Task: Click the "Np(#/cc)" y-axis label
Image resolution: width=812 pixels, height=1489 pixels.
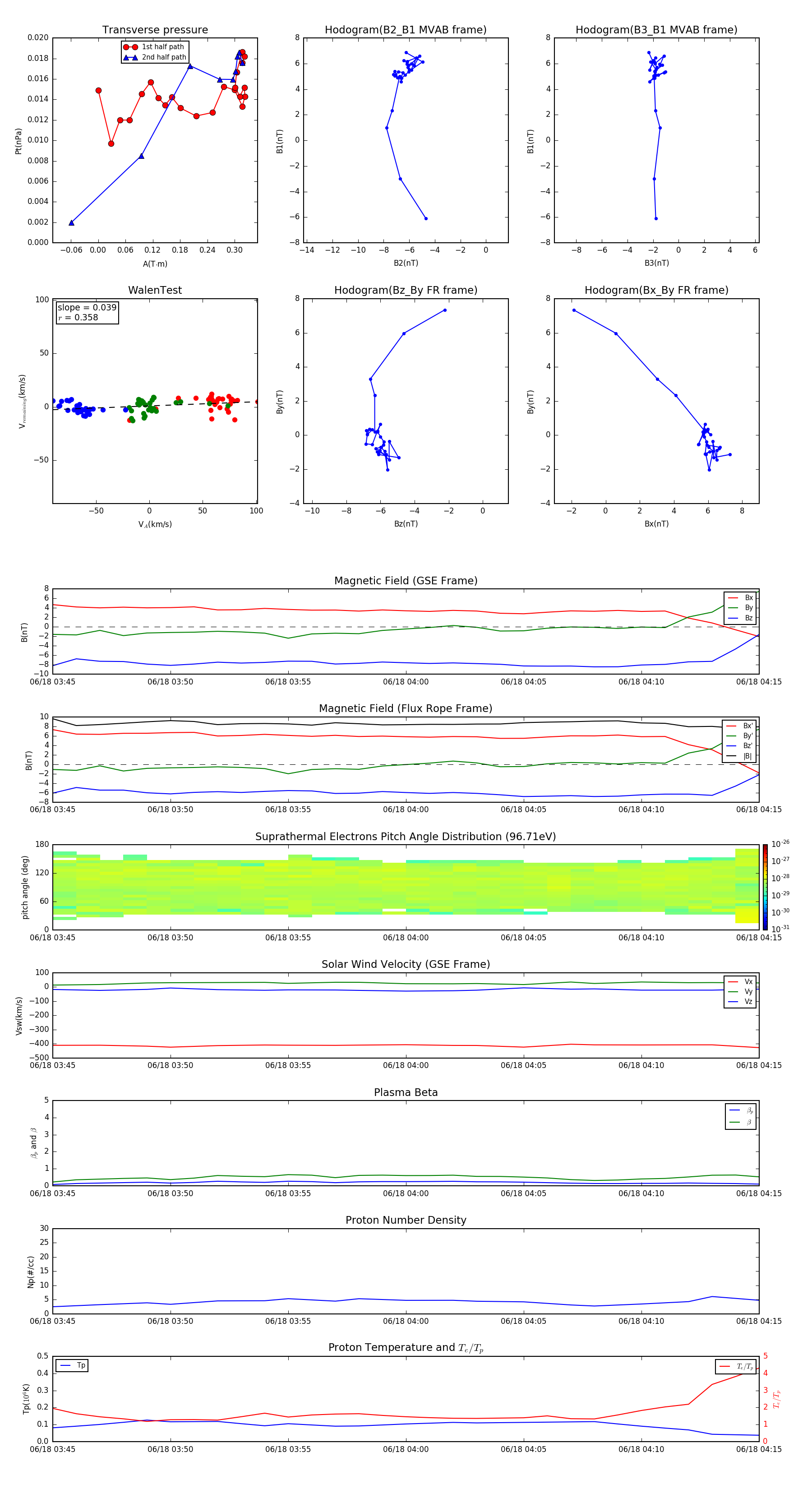Action: [31, 1272]
